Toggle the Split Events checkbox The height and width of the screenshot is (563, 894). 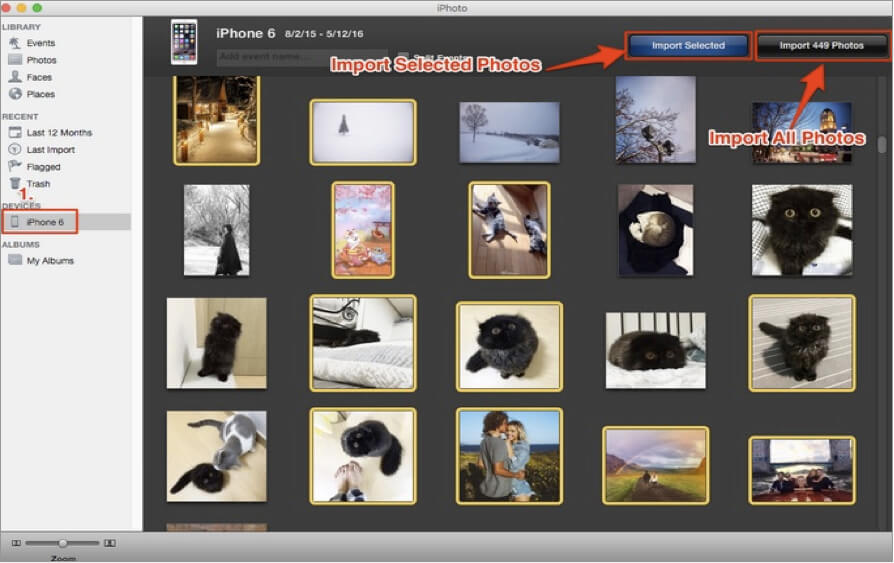(403, 56)
